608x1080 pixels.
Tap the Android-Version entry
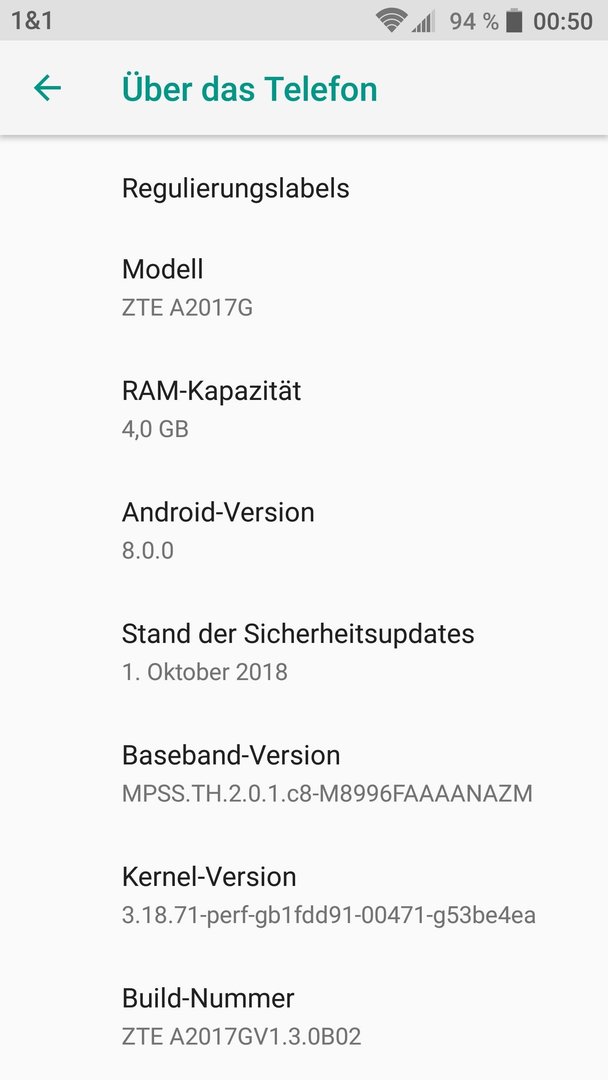304,530
